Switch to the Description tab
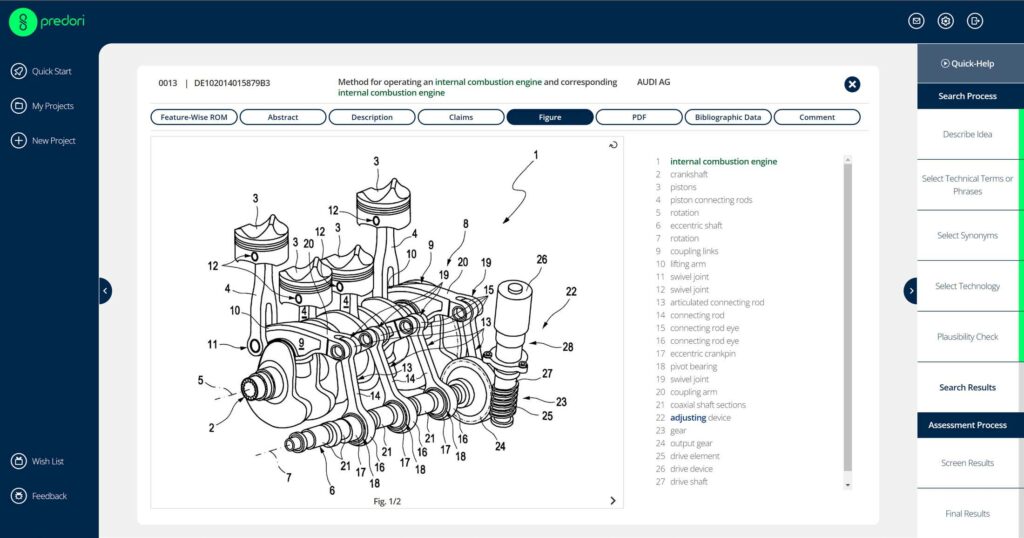The width and height of the screenshot is (1024, 538). point(372,117)
